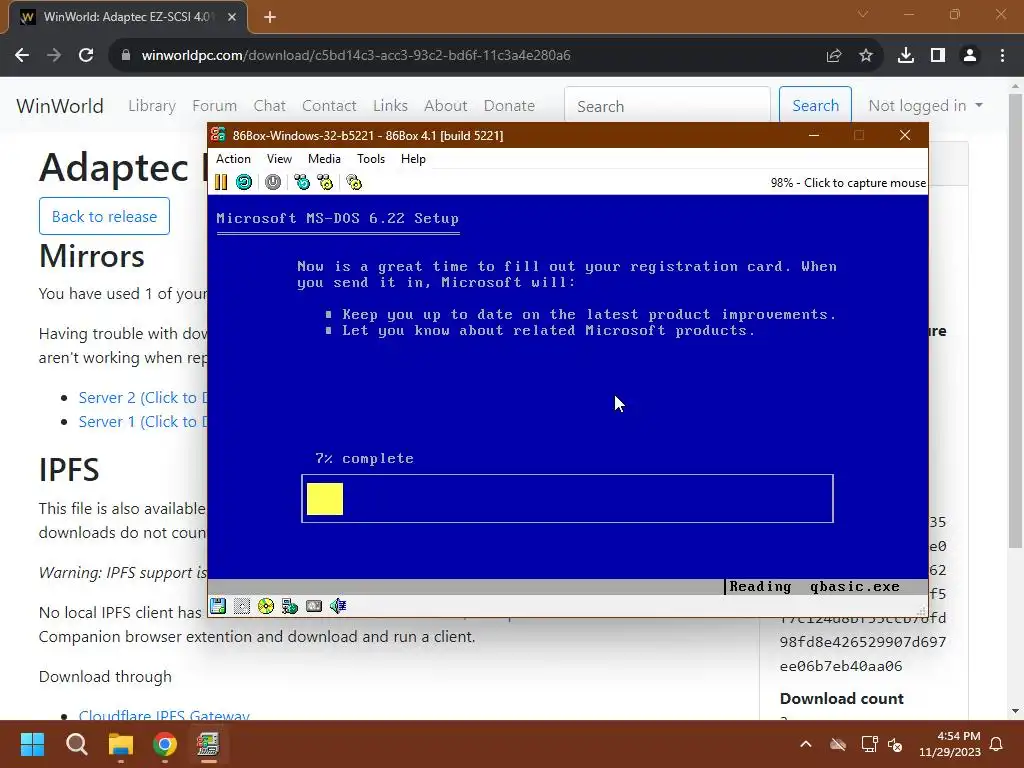Go back in Chrome browser

(22, 56)
